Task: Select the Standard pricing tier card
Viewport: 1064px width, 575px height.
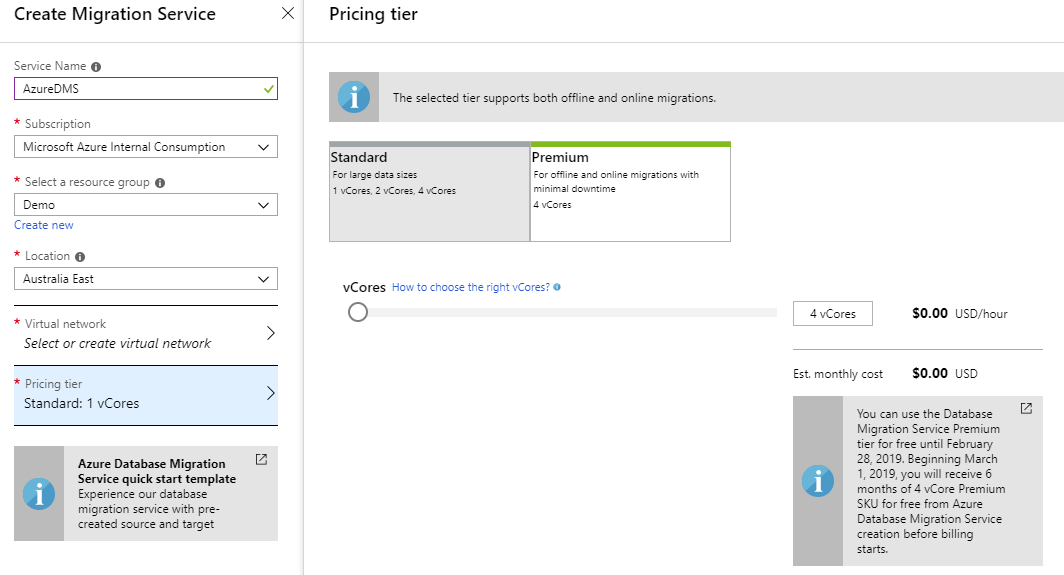Action: coord(429,193)
